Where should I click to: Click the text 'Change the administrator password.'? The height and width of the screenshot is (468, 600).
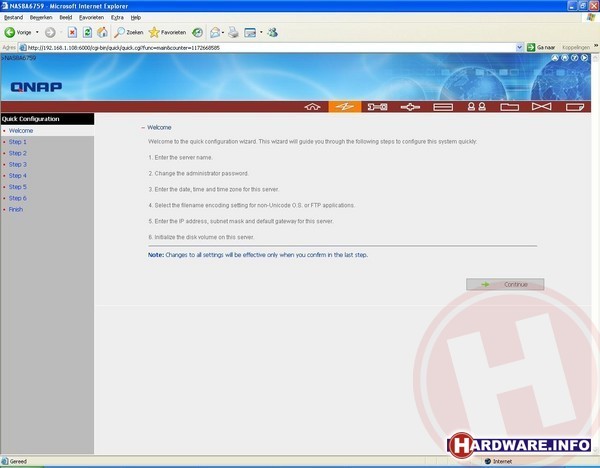pos(201,174)
